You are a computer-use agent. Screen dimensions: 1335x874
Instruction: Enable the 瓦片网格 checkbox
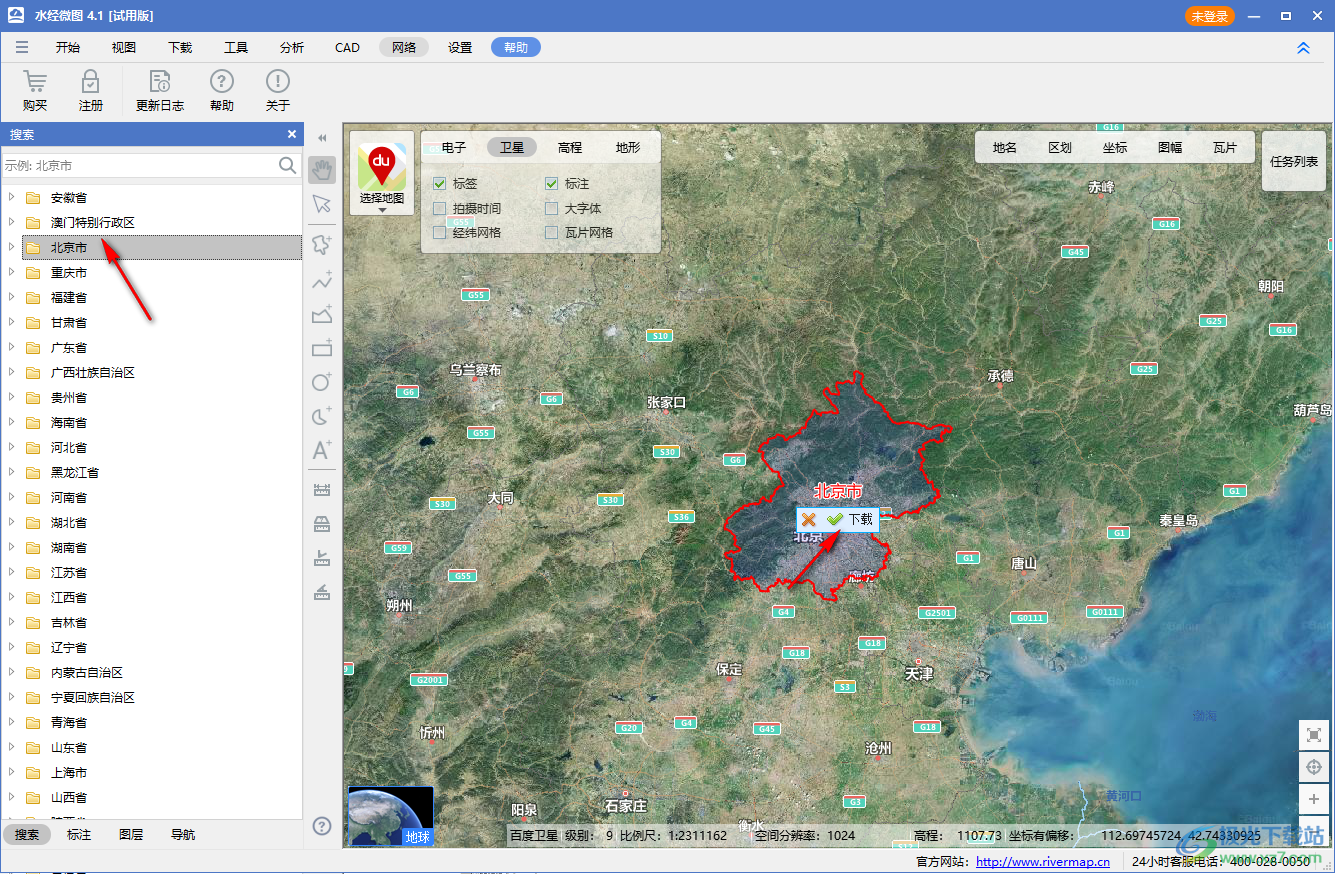pos(551,232)
